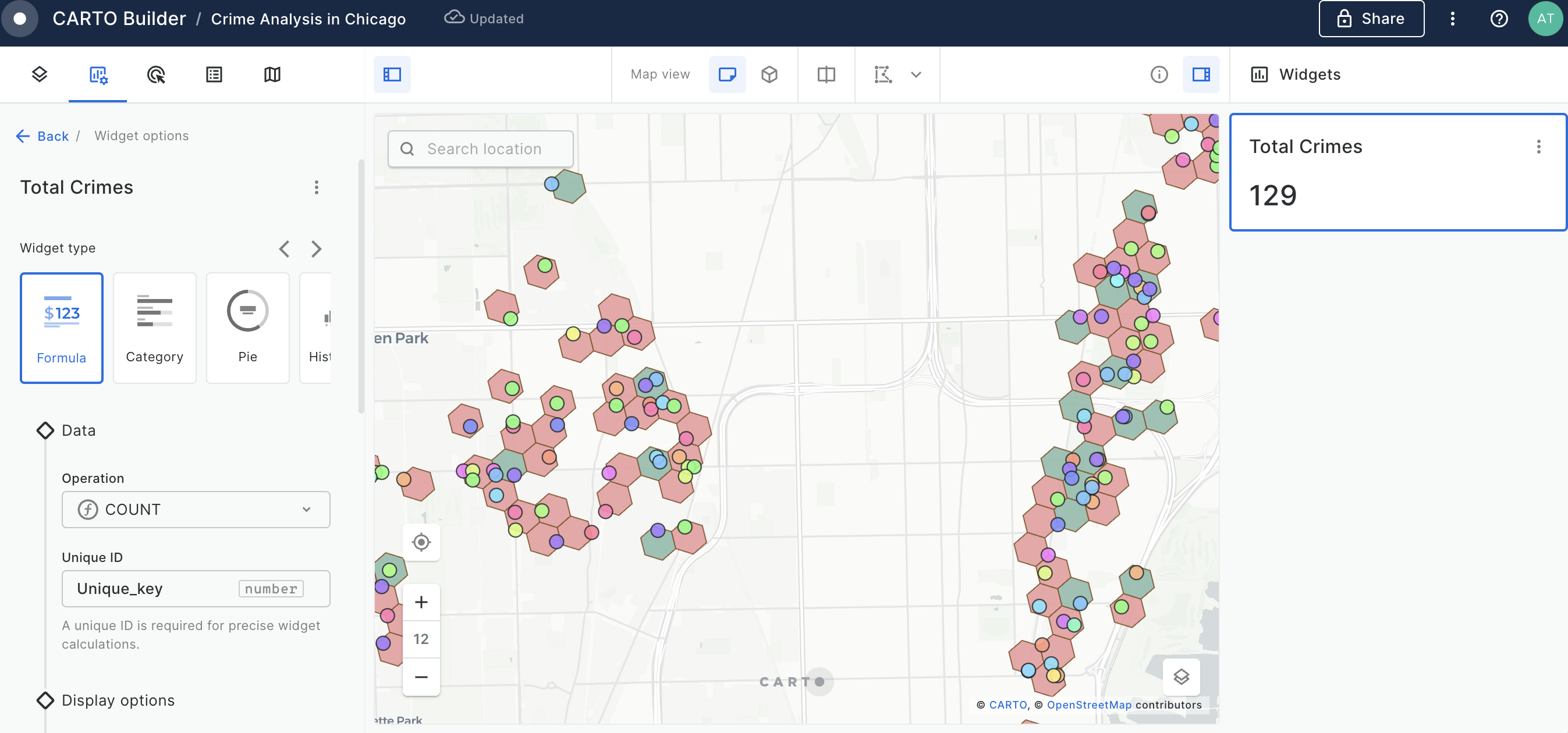
Task: Expand the Display options section
Action: click(x=106, y=700)
